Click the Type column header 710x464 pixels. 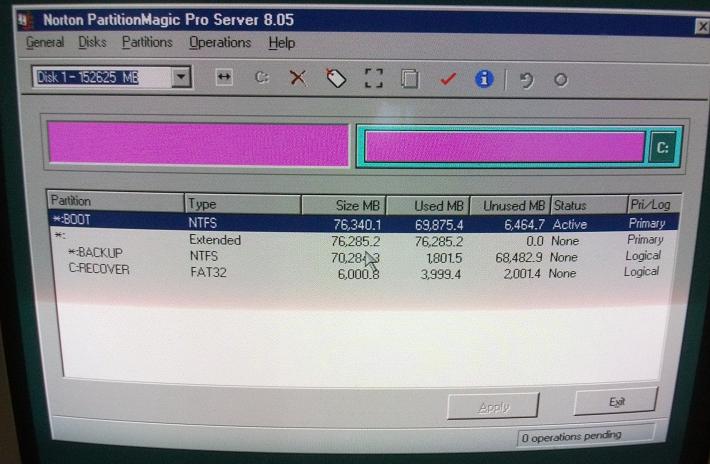click(243, 204)
